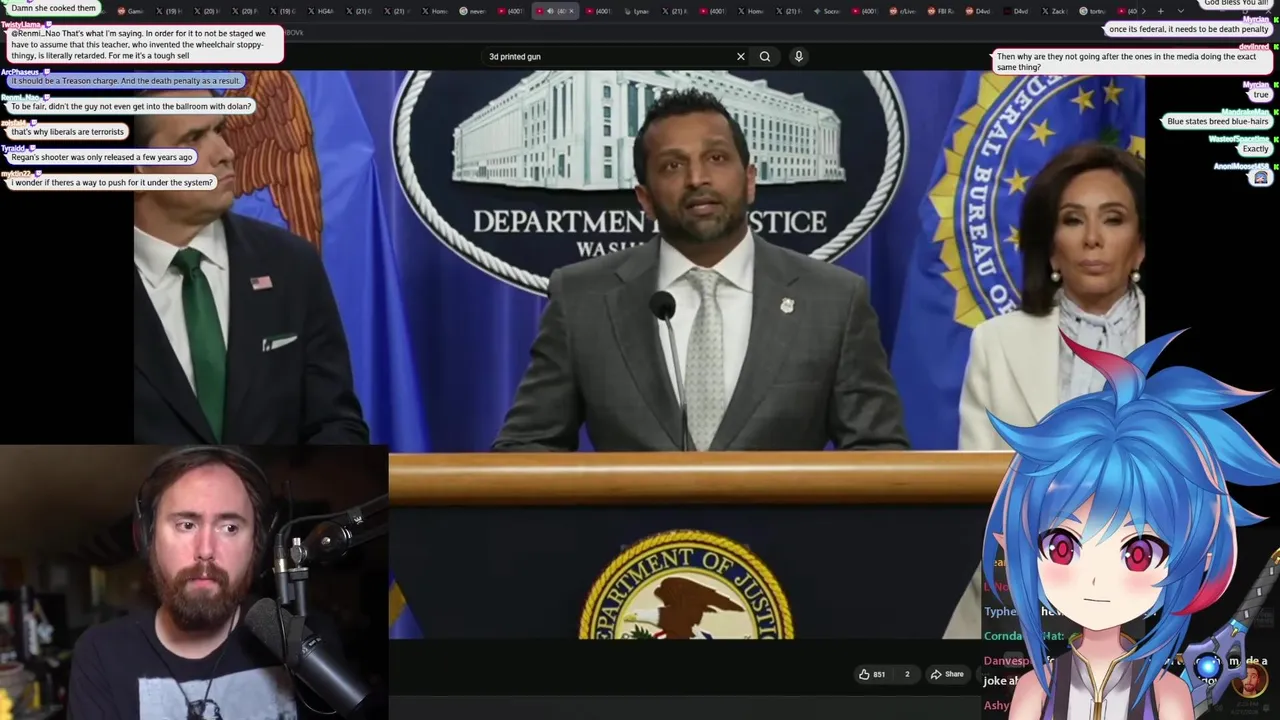Switch to the 'Gami' browser tab
Viewport: 1280px width, 720px height.
[x=130, y=11]
